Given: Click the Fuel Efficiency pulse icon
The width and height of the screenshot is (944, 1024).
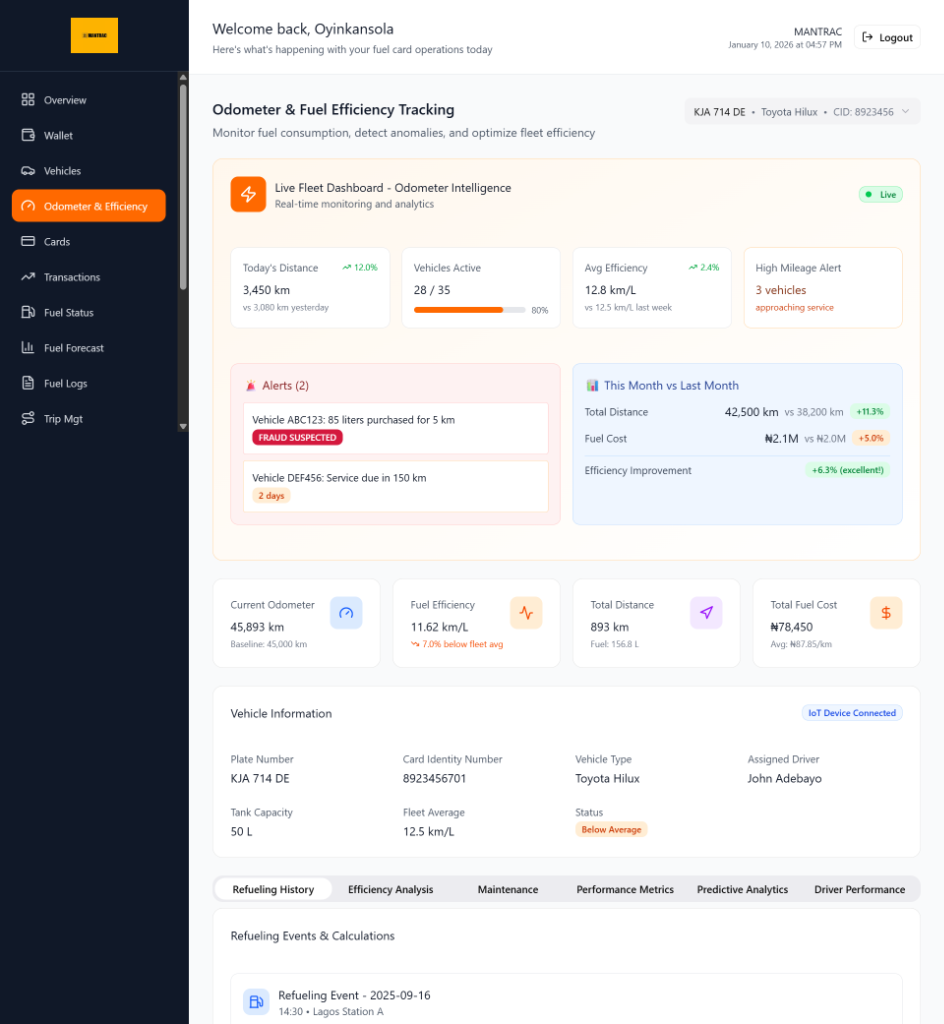Looking at the screenshot, I should (x=526, y=613).
